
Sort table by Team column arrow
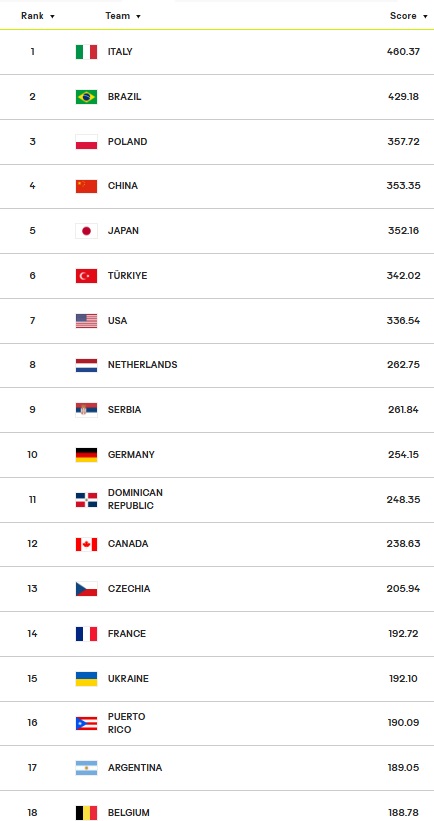[138, 17]
